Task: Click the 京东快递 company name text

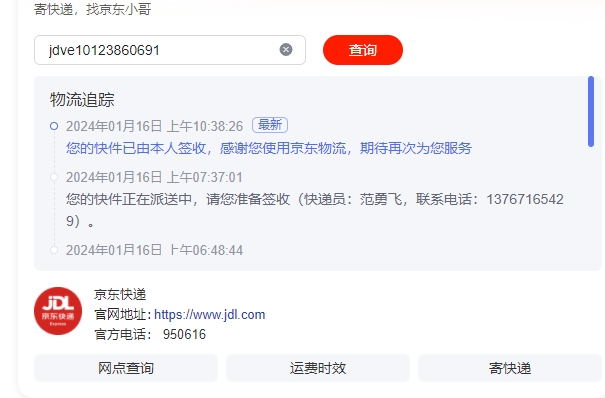Action: pos(120,295)
